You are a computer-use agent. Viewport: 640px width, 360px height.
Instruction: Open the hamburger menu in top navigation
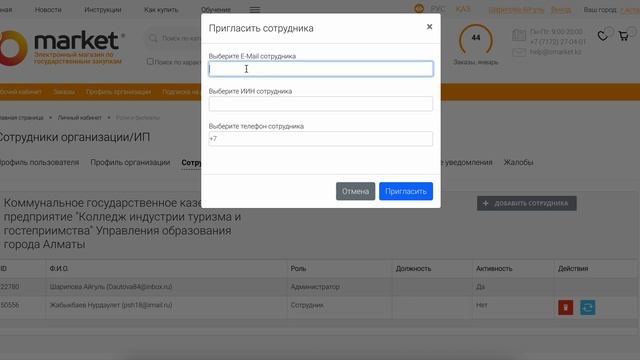[x=255, y=9]
